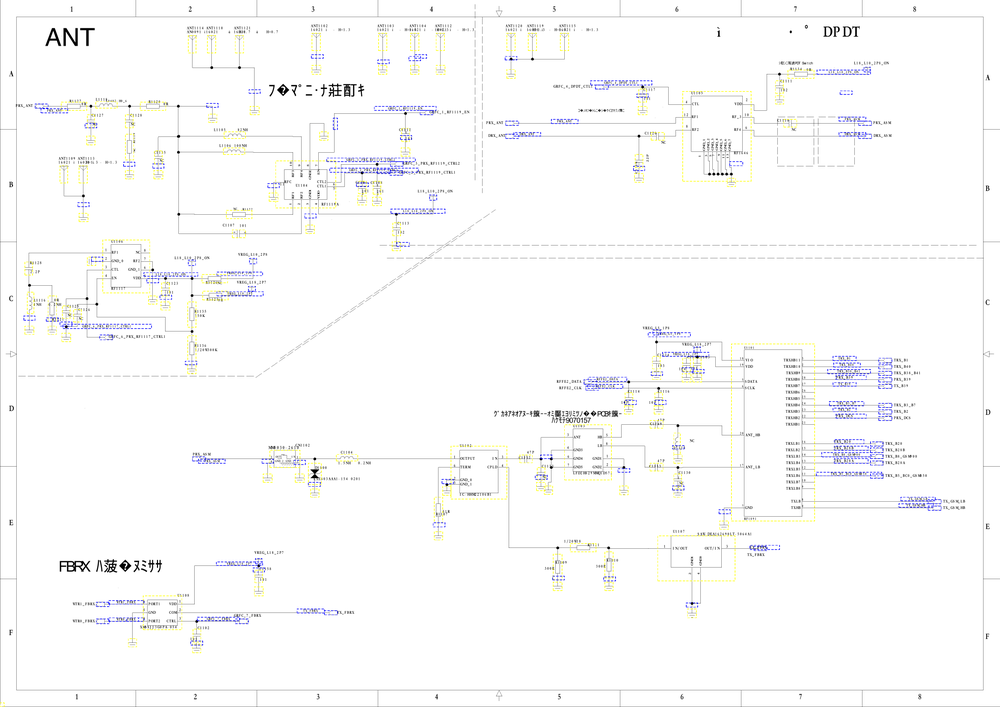Select the large transceiver front-end module IC
This screenshot has height=707, width=1000.
[x=772, y=432]
